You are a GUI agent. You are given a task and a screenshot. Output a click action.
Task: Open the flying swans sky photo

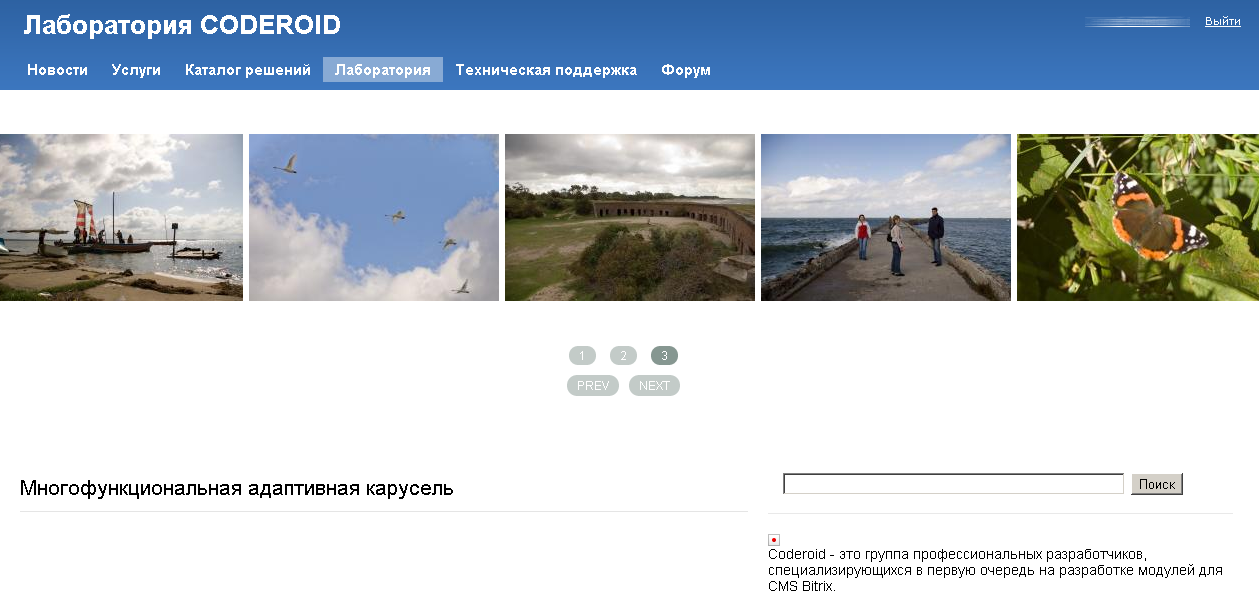point(373,217)
